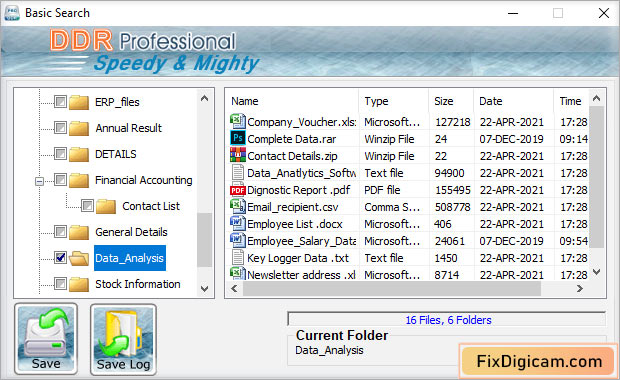
Task: Tick the Stock Information checkbox
Action: click(60, 284)
